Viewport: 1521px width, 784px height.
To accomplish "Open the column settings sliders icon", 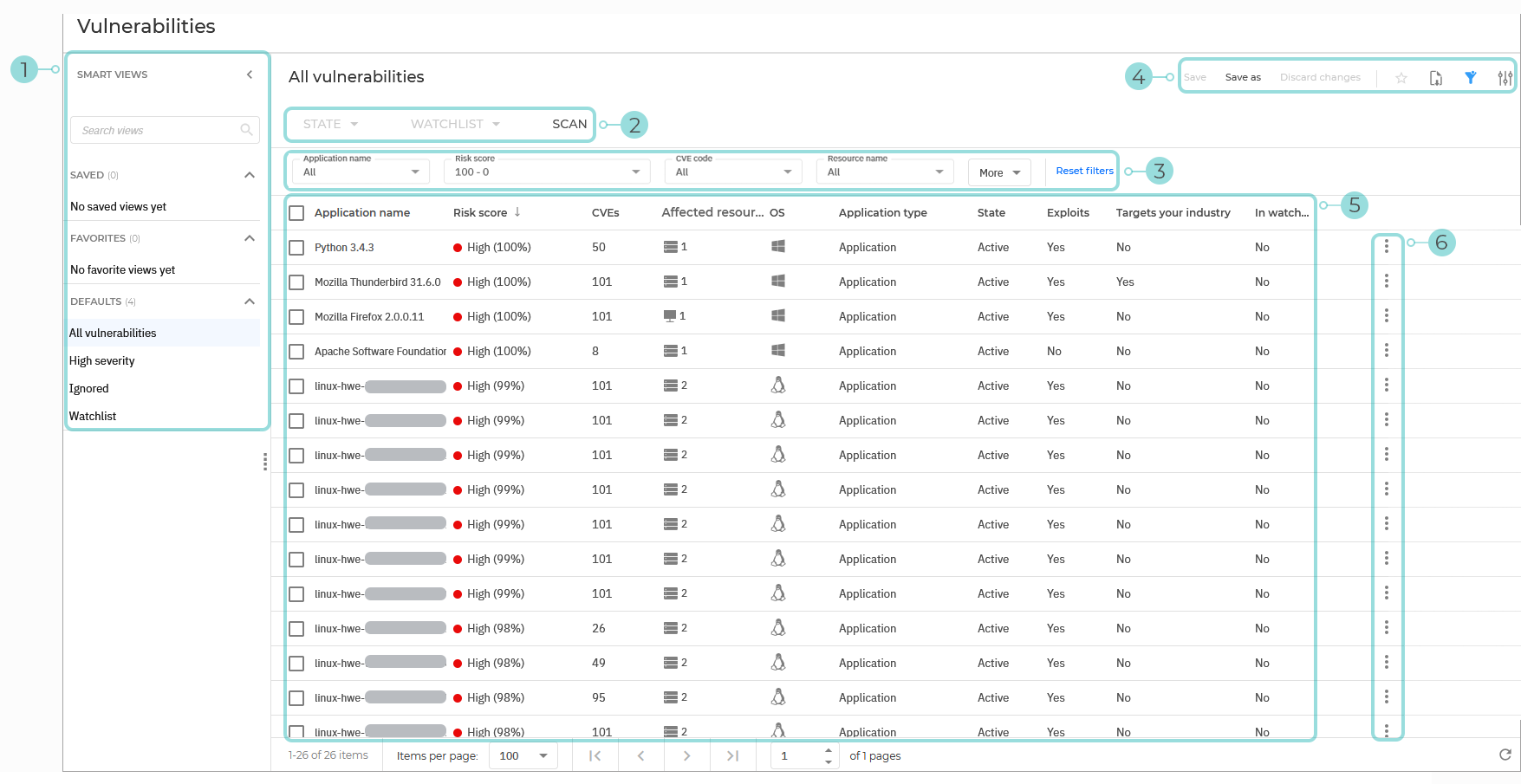I will 1505,78.
